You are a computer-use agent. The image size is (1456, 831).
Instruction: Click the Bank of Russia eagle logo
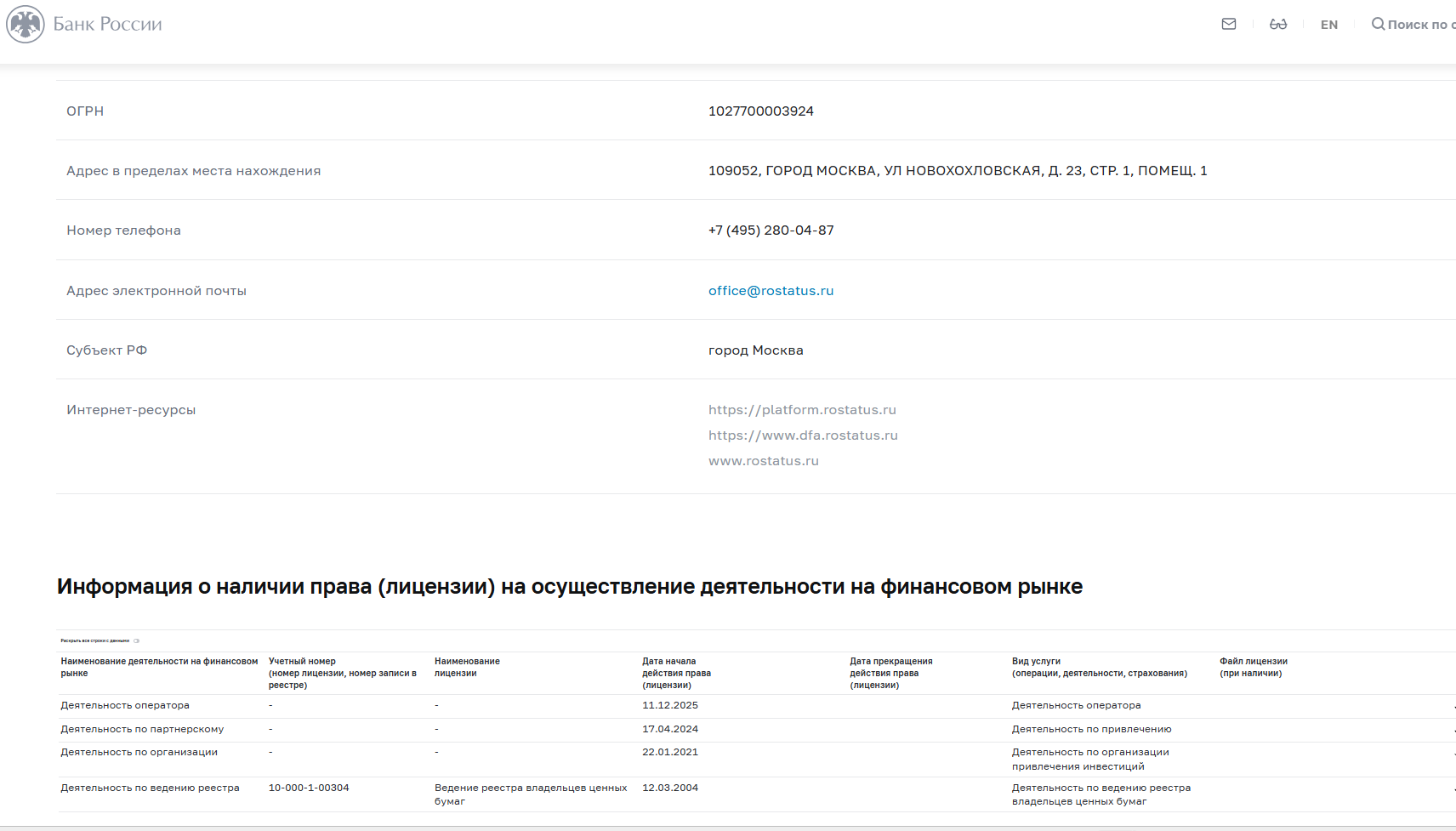[x=26, y=24]
